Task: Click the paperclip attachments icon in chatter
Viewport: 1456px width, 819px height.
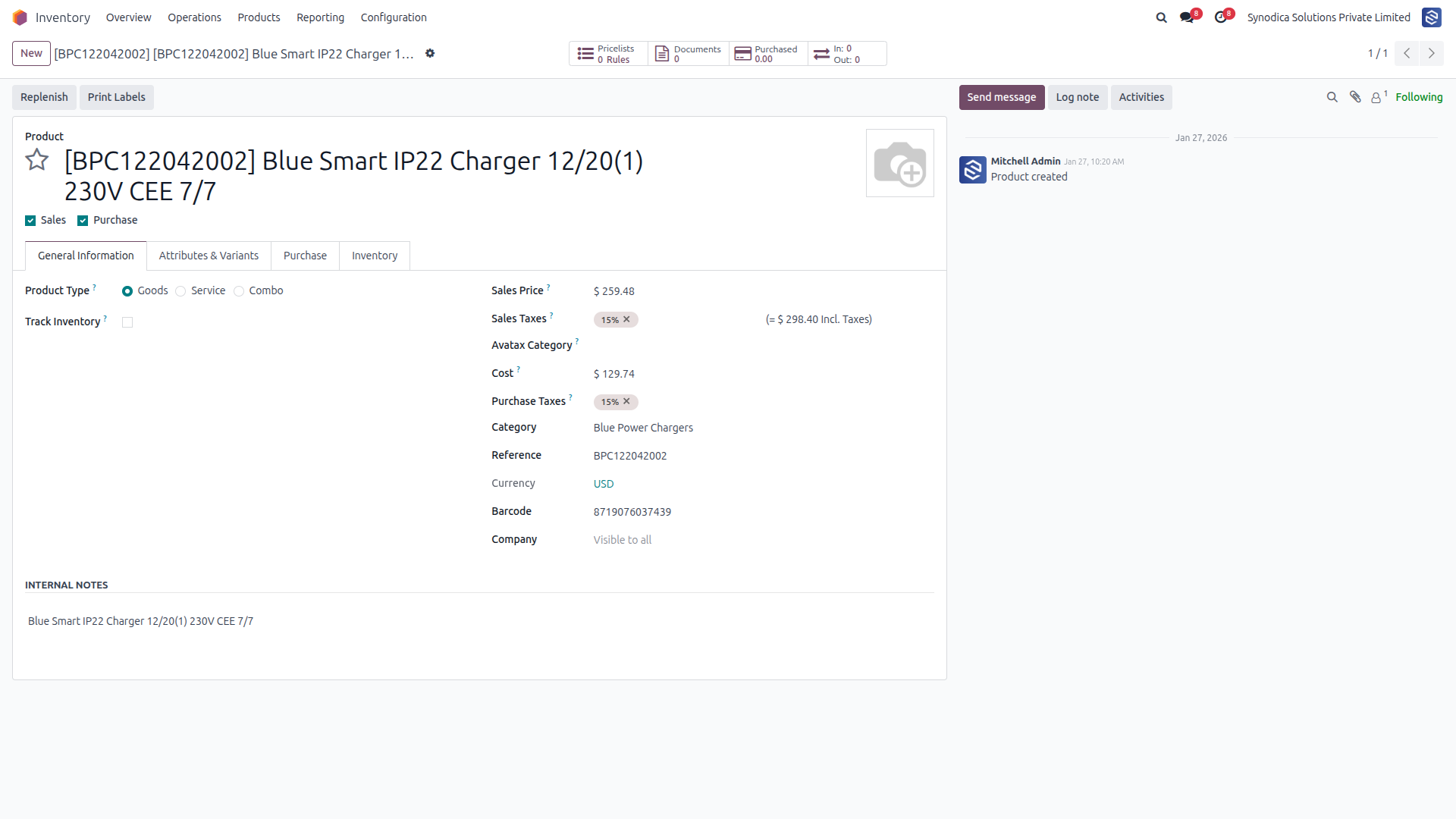Action: [x=1355, y=97]
